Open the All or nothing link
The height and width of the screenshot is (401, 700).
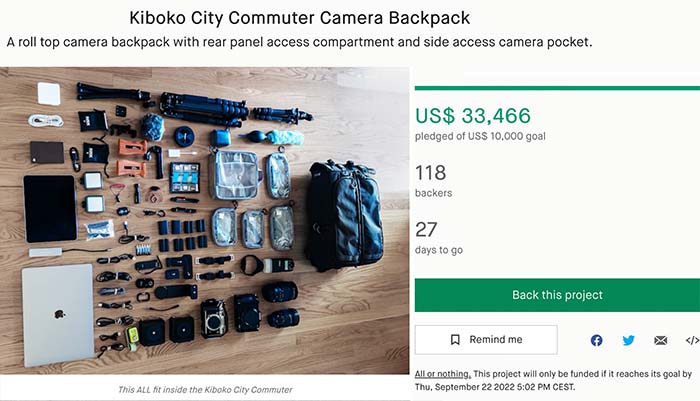442,372
